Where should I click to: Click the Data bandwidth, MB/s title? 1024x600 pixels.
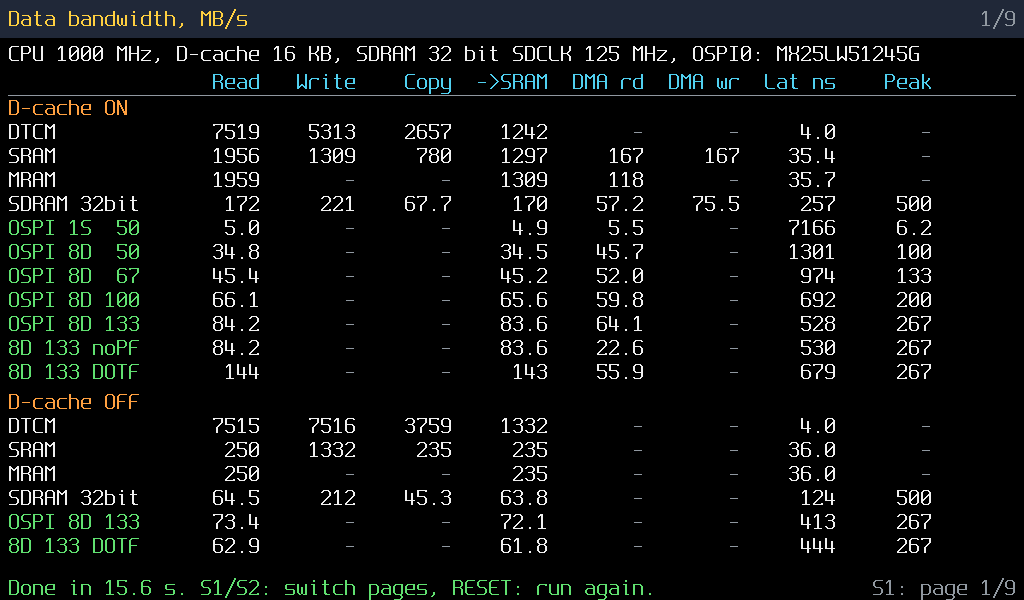[128, 19]
